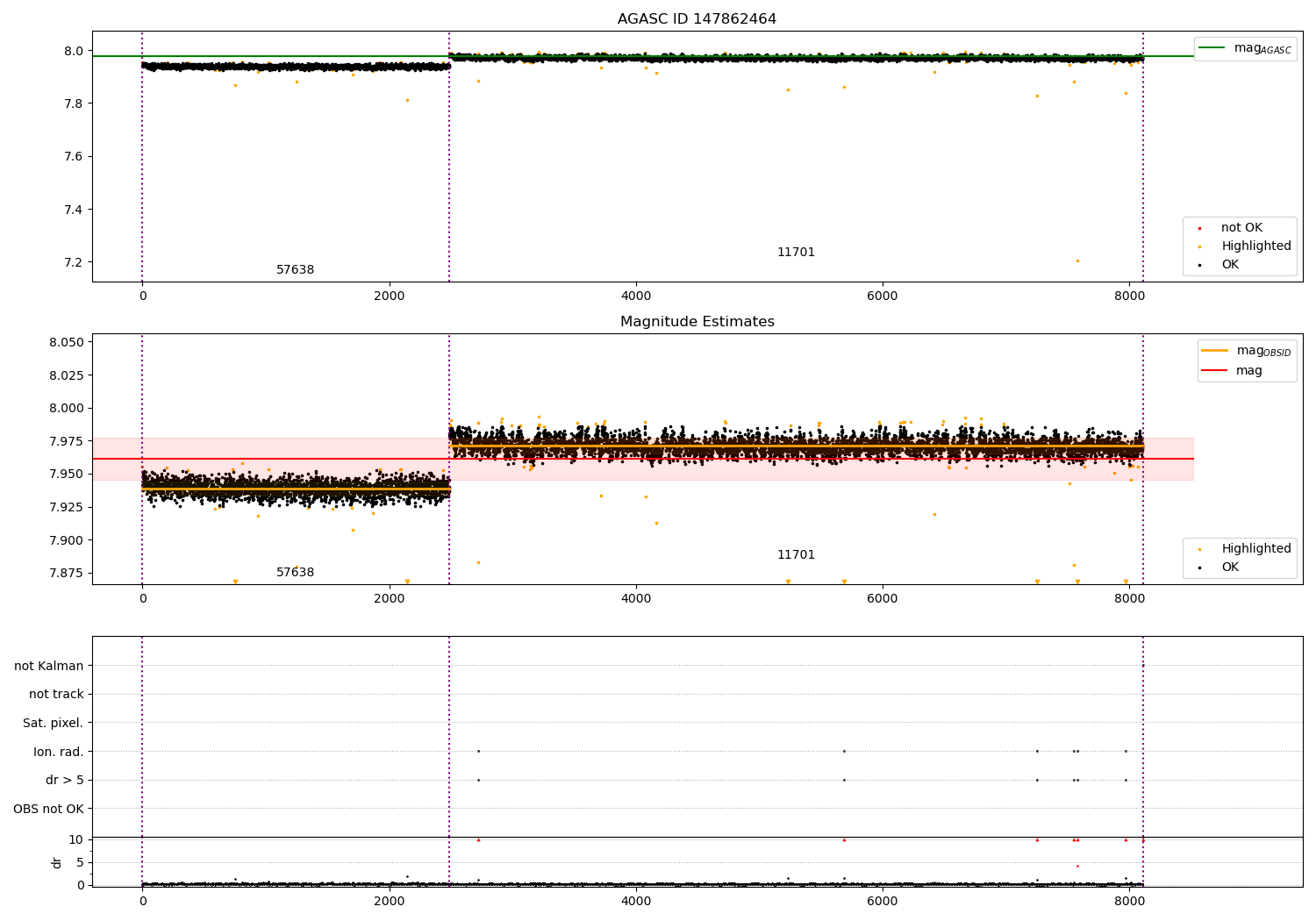Click the 'Sat. pixel.' row label
The image size is (1316, 921).
54,724
